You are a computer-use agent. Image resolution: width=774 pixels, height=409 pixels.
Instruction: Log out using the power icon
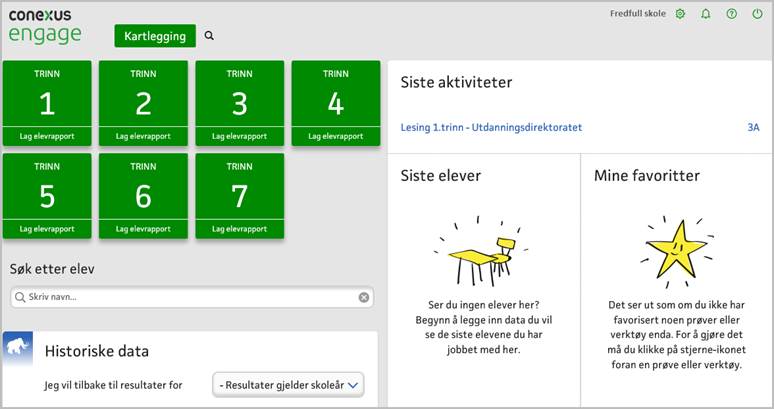[x=757, y=14]
